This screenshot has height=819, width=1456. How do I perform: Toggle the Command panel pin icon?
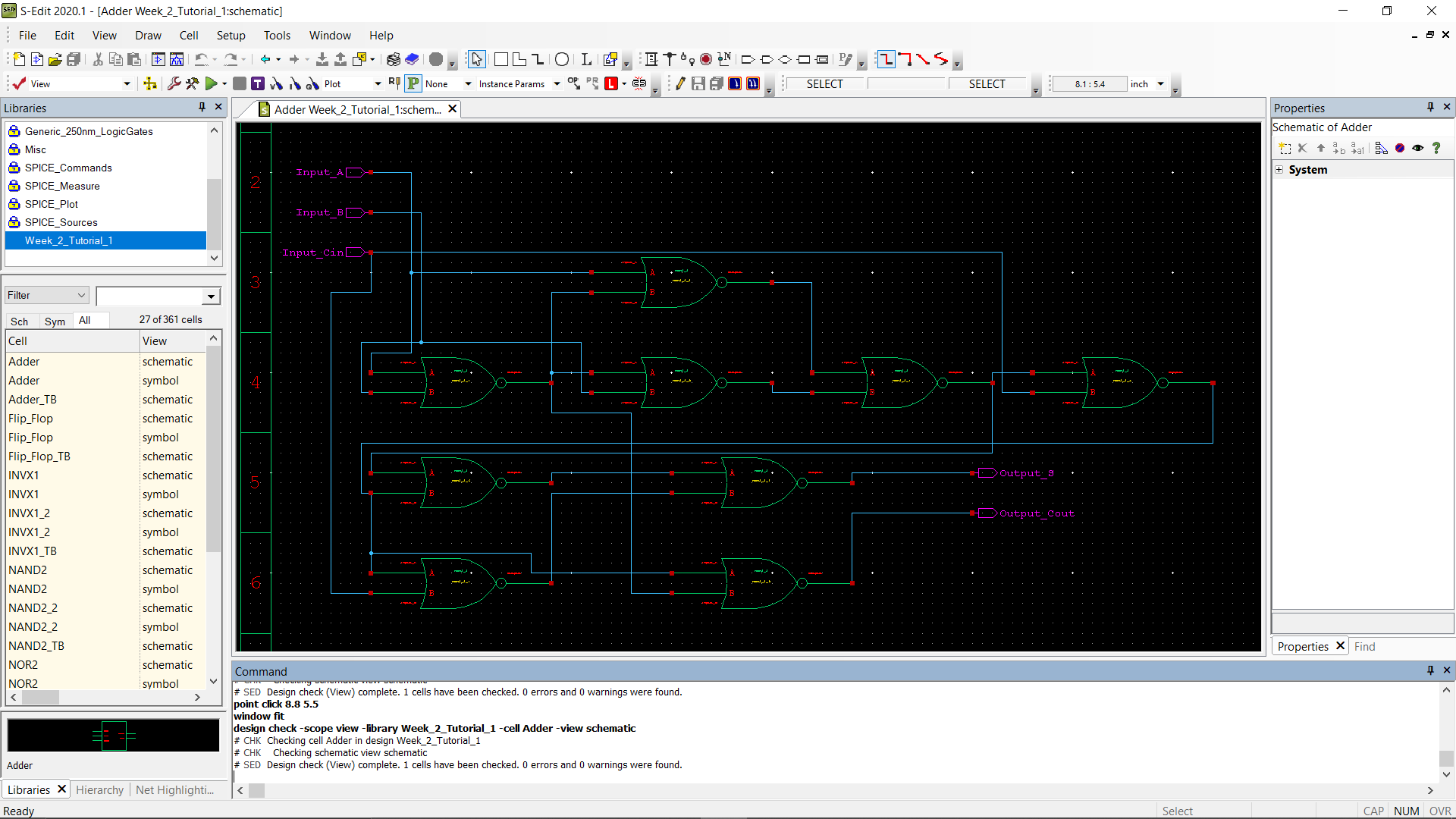coord(1430,670)
